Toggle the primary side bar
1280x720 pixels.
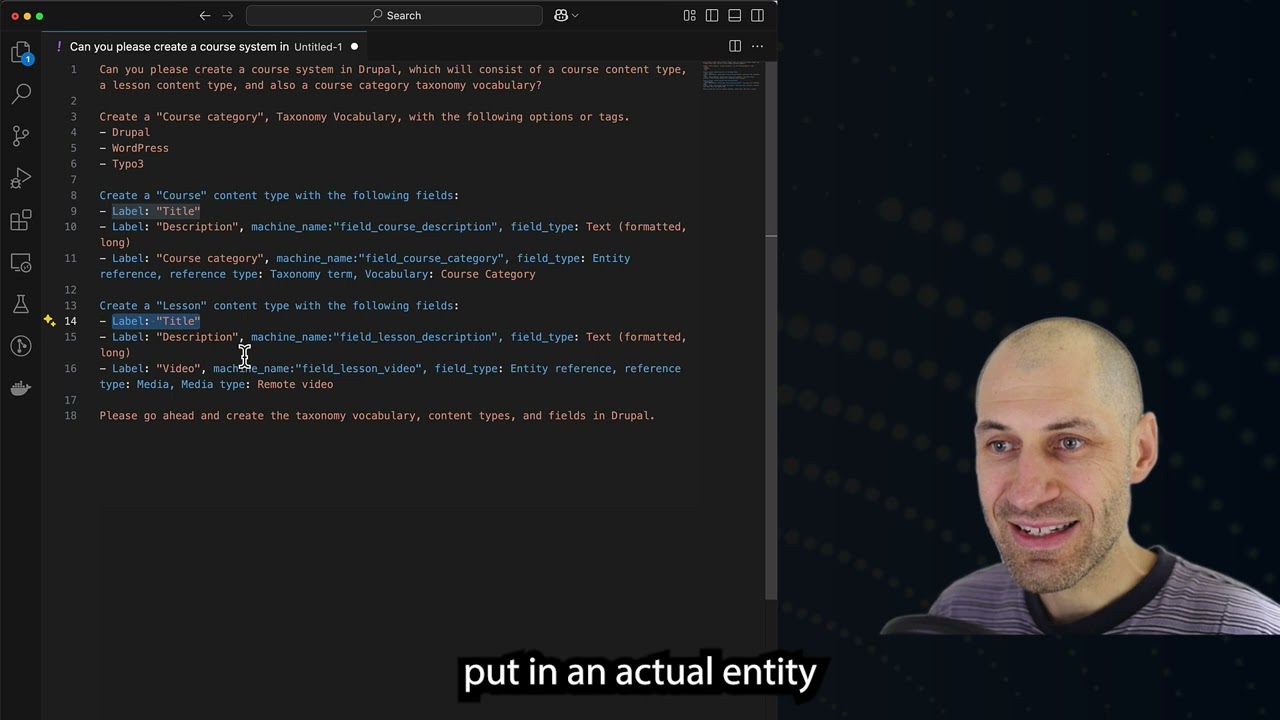click(x=712, y=15)
